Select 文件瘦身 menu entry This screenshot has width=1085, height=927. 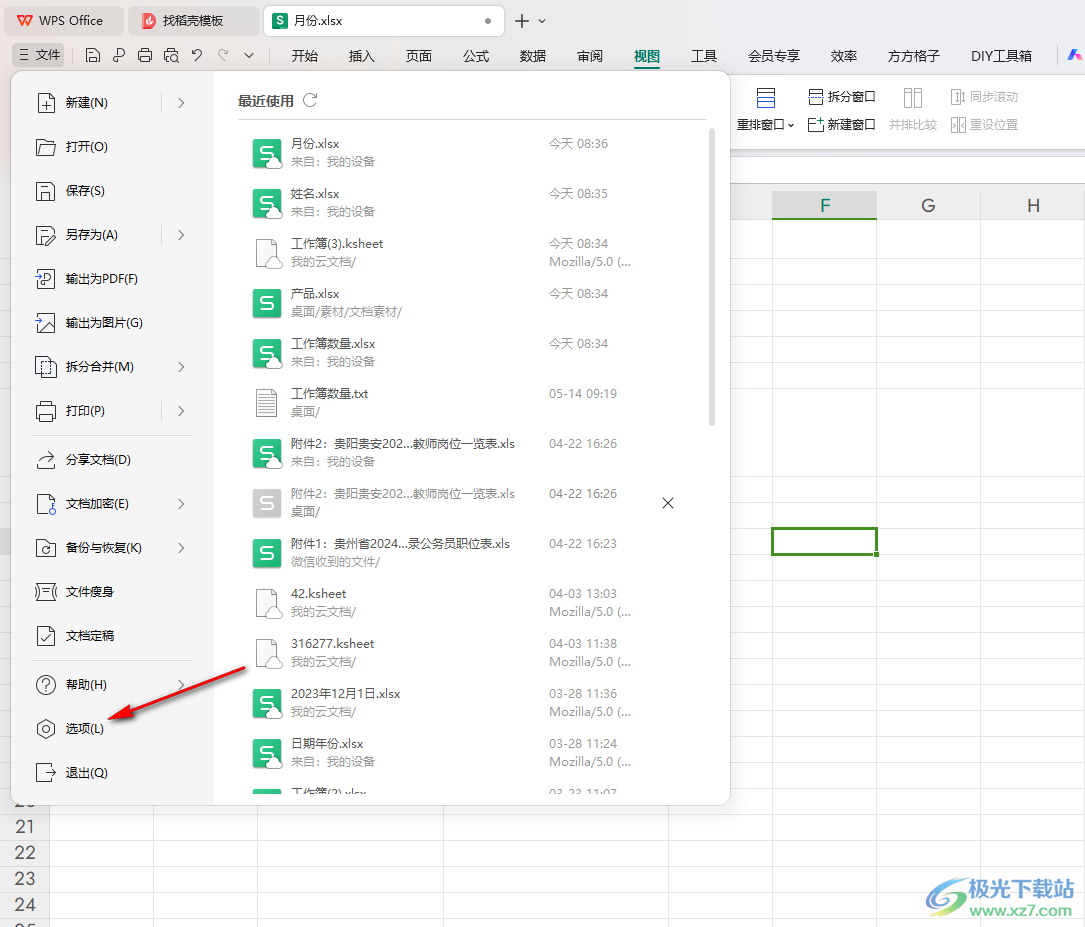click(x=112, y=591)
